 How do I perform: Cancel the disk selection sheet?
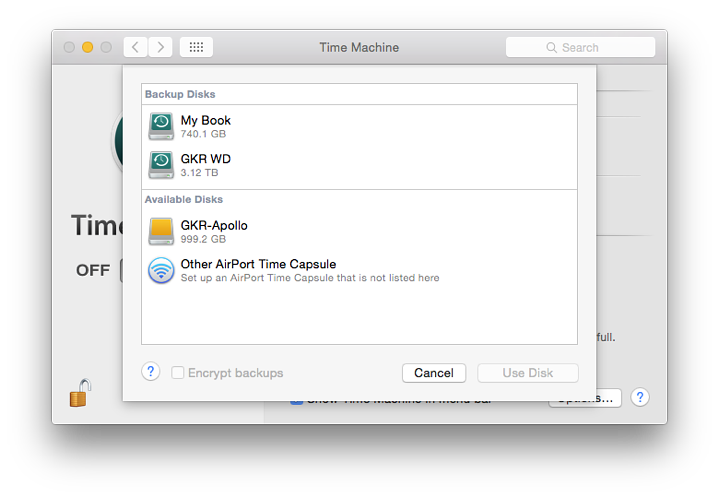434,373
